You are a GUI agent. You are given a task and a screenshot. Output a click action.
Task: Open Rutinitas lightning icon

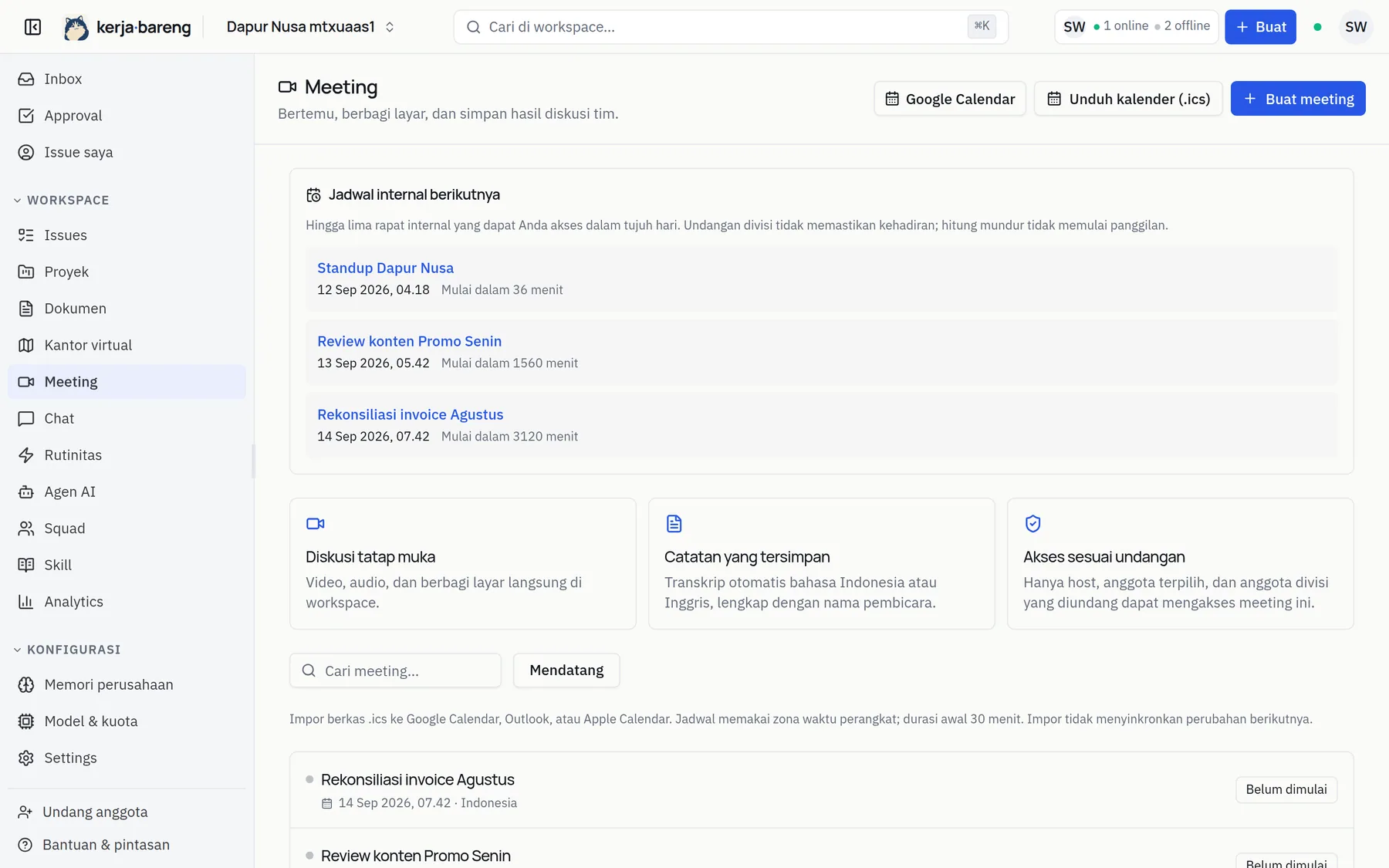tap(26, 455)
